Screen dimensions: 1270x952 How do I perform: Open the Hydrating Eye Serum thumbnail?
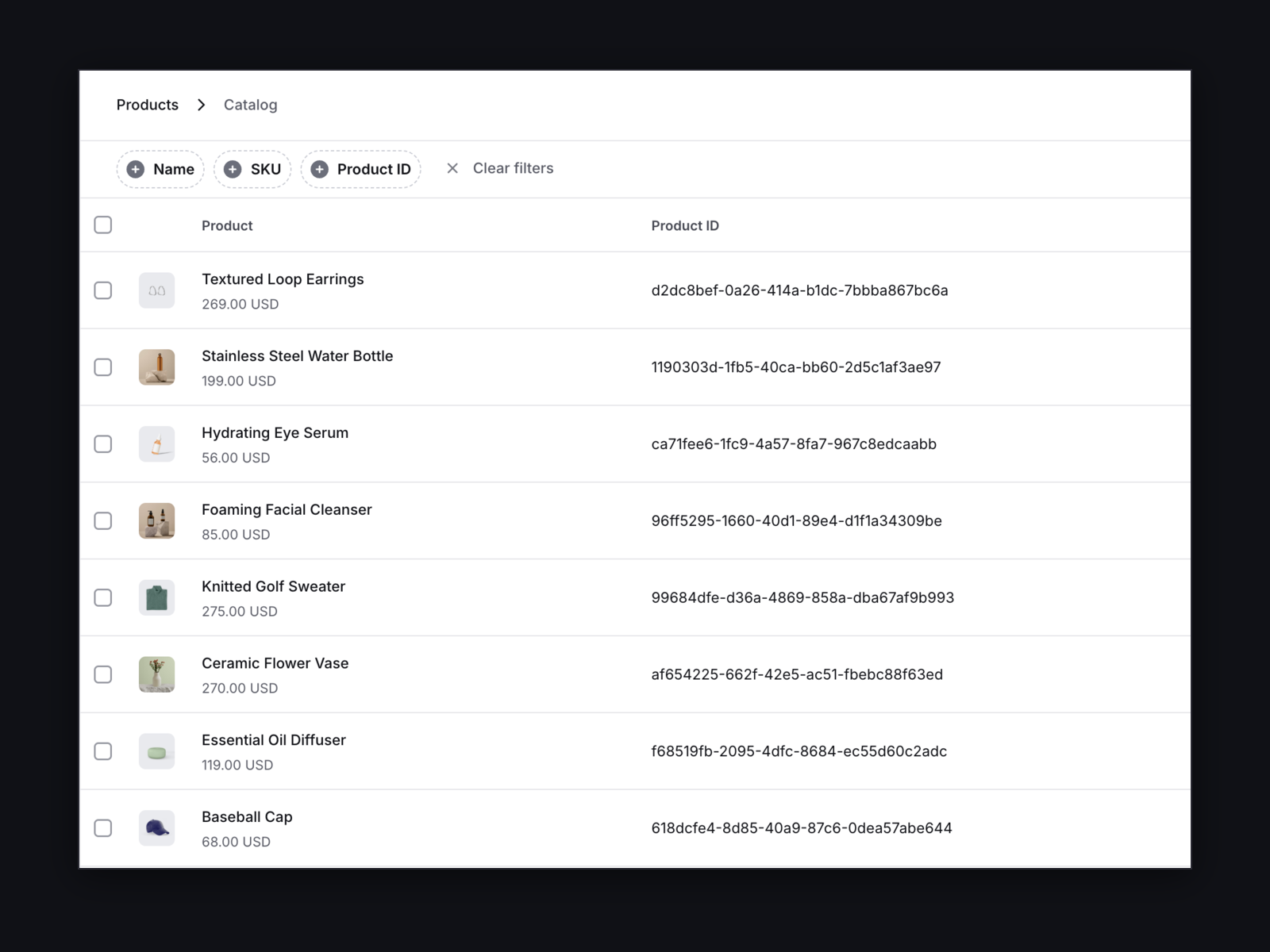[156, 444]
